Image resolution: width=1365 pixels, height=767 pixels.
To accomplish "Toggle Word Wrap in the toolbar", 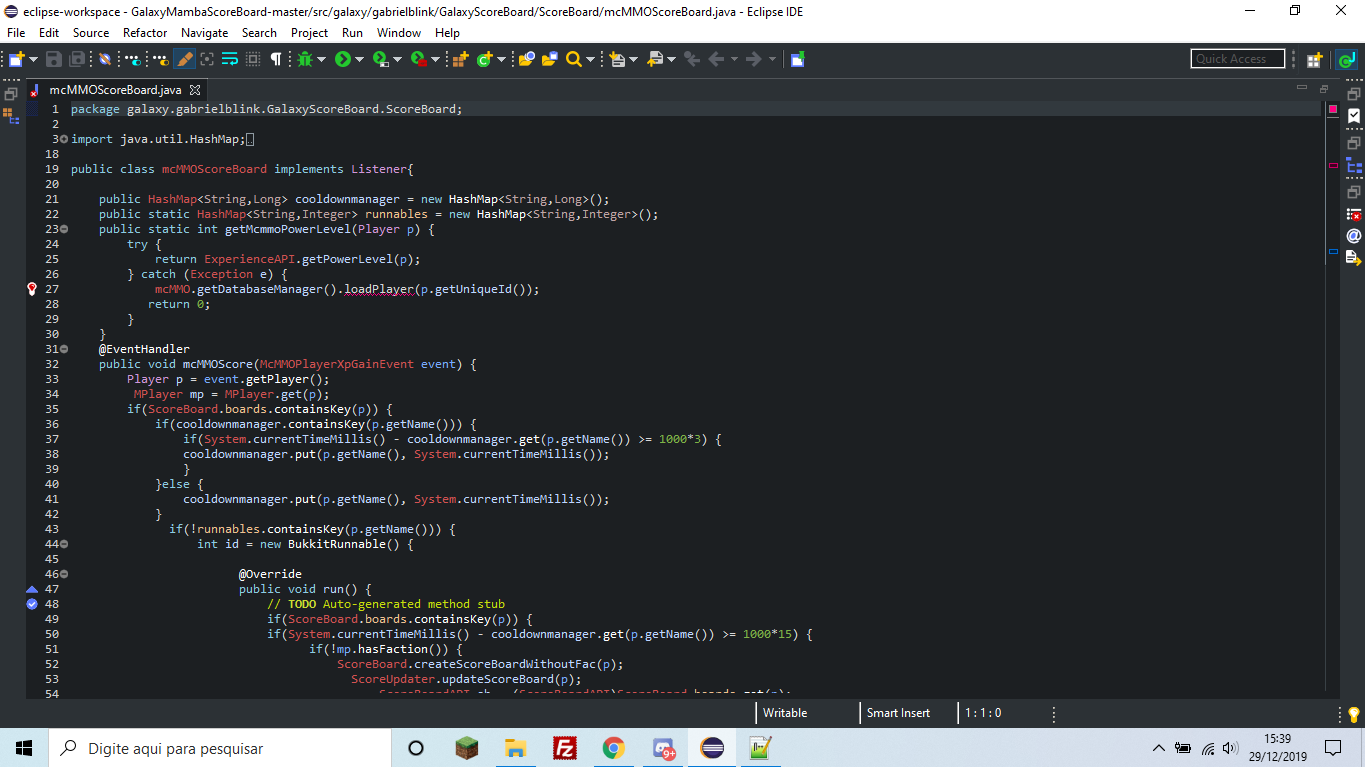I will pos(229,59).
